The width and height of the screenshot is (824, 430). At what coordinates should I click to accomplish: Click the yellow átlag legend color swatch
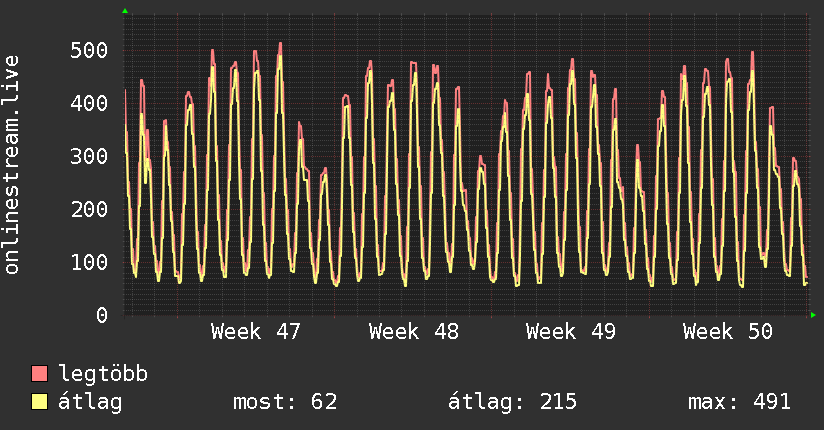pyautogui.click(x=39, y=401)
